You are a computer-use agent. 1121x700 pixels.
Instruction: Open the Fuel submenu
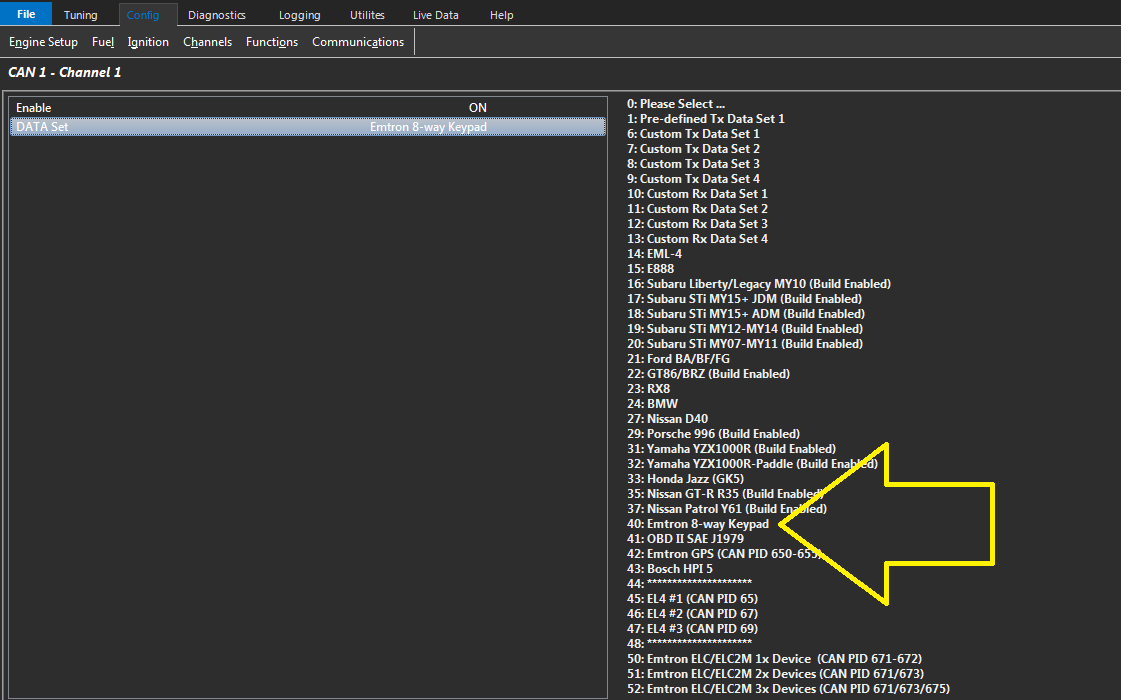tap(103, 42)
